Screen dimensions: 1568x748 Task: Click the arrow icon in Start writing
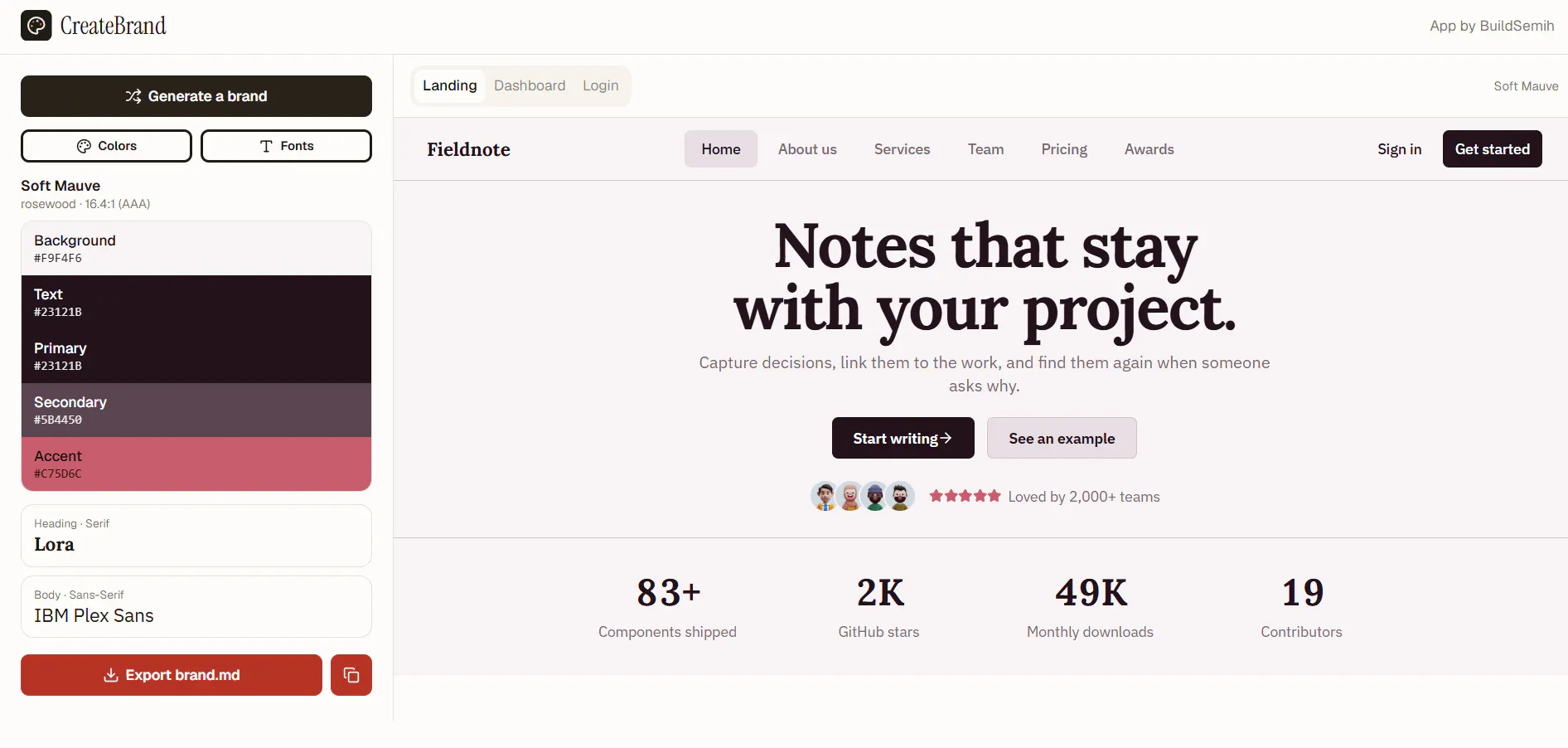(946, 438)
